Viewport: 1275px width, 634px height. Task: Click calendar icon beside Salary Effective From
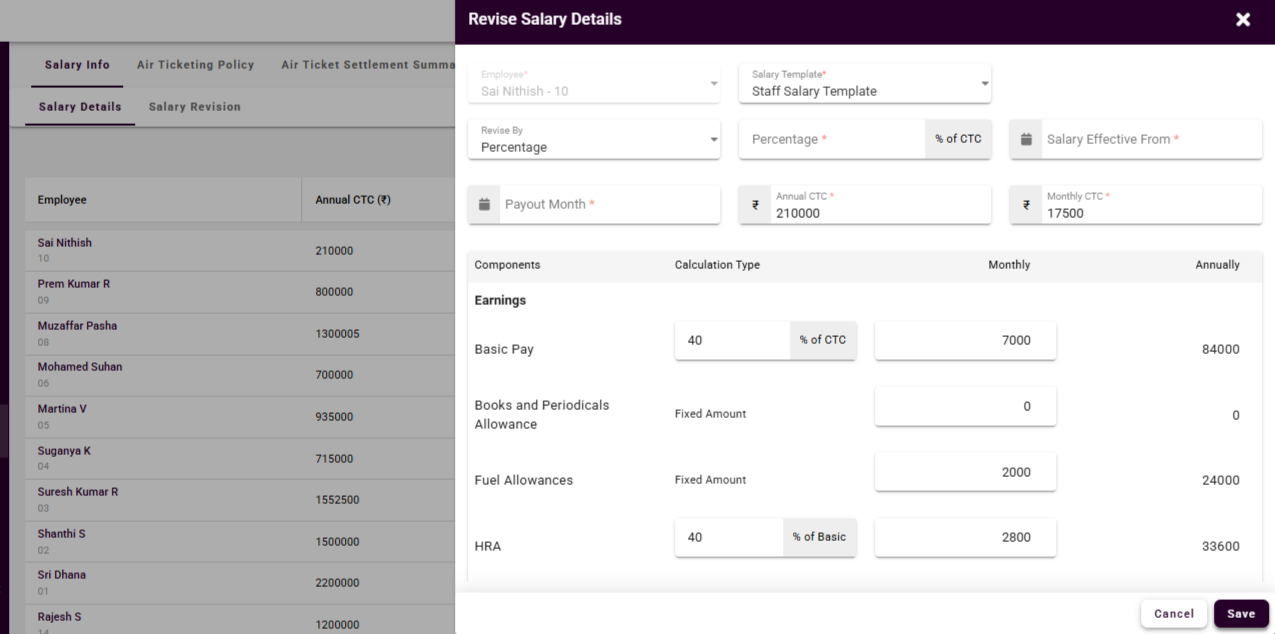(1026, 140)
